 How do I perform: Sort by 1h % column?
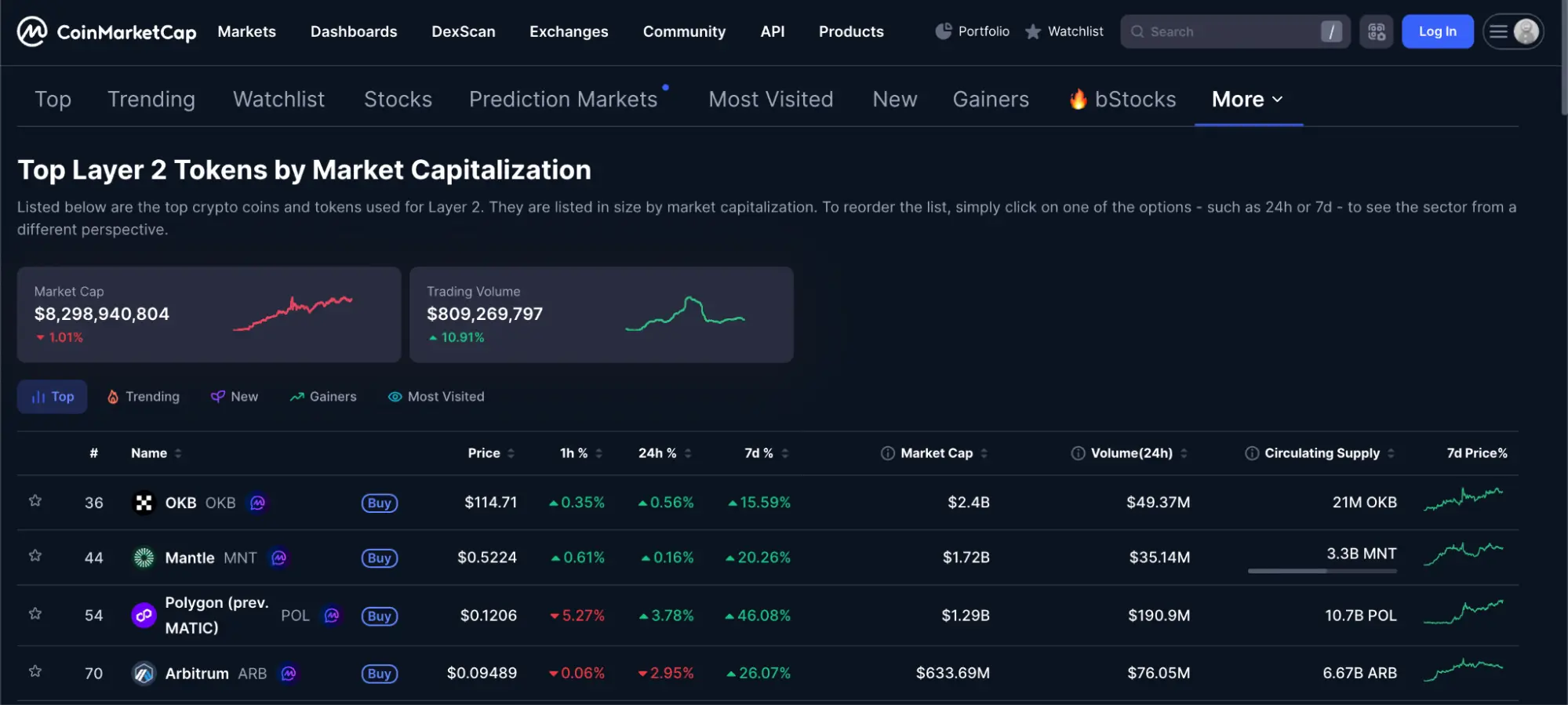[580, 453]
